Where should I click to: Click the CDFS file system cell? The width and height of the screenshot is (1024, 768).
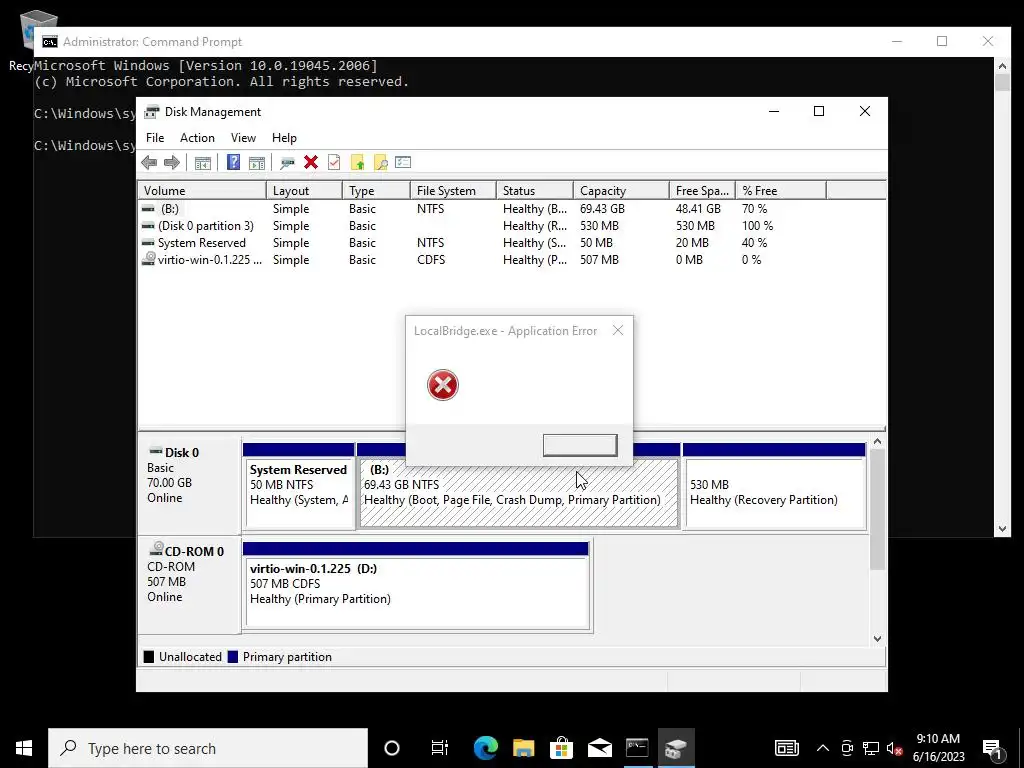click(x=431, y=260)
